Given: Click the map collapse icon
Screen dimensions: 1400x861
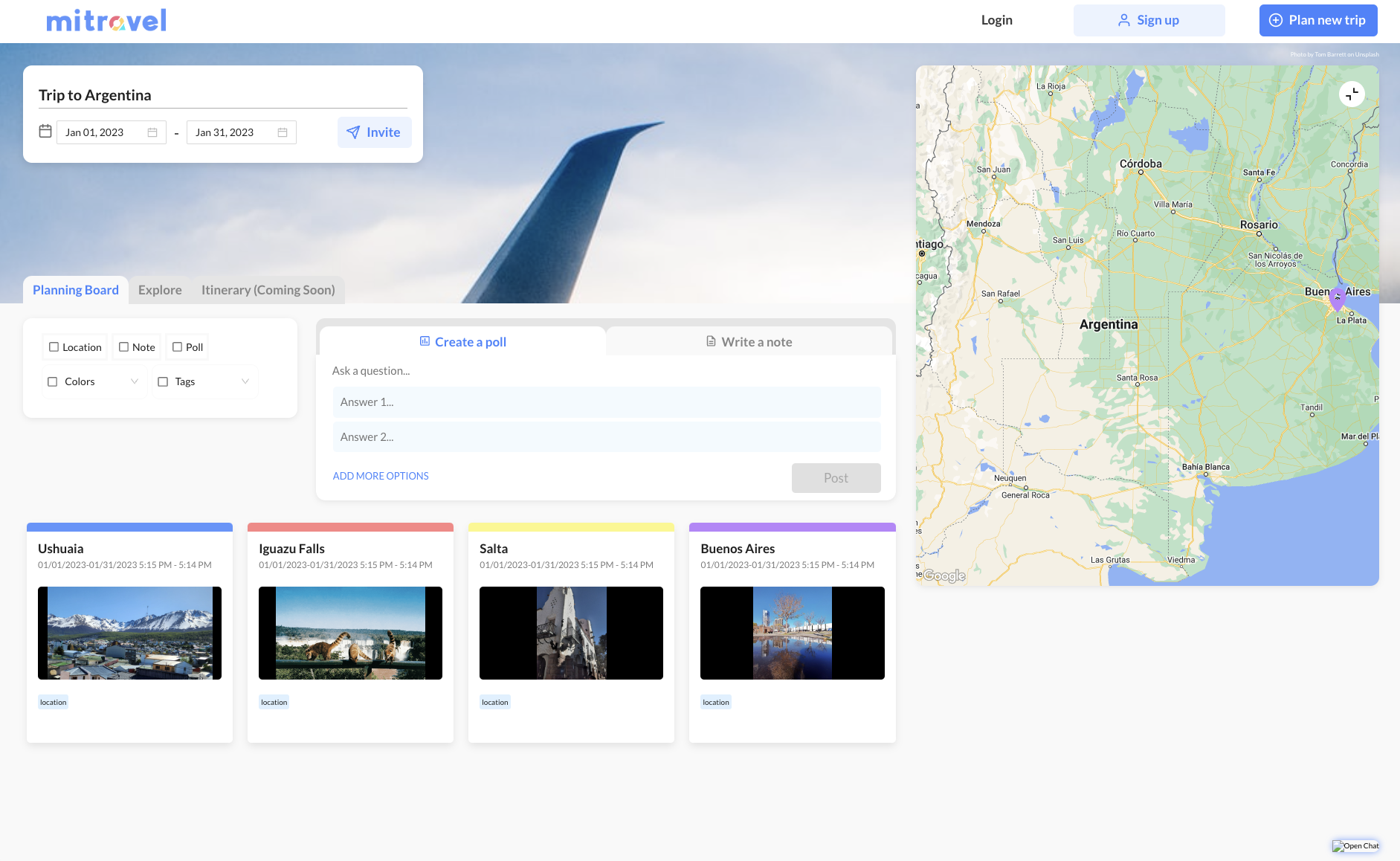Looking at the screenshot, I should [x=1352, y=94].
